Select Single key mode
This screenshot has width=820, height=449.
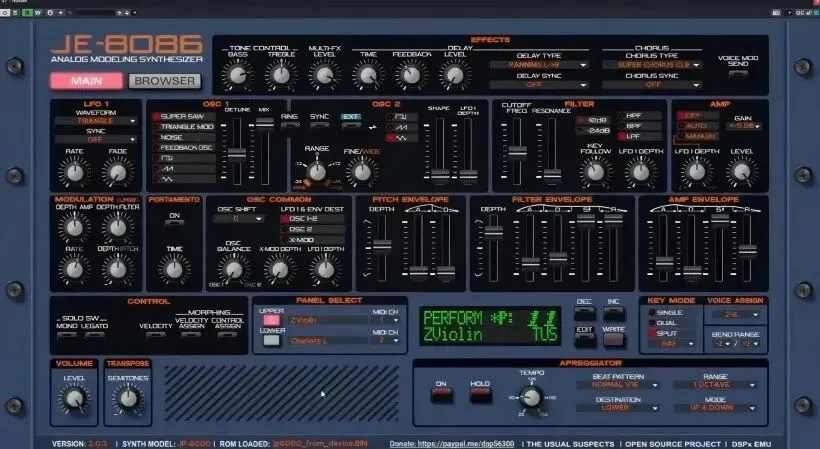click(x=671, y=312)
